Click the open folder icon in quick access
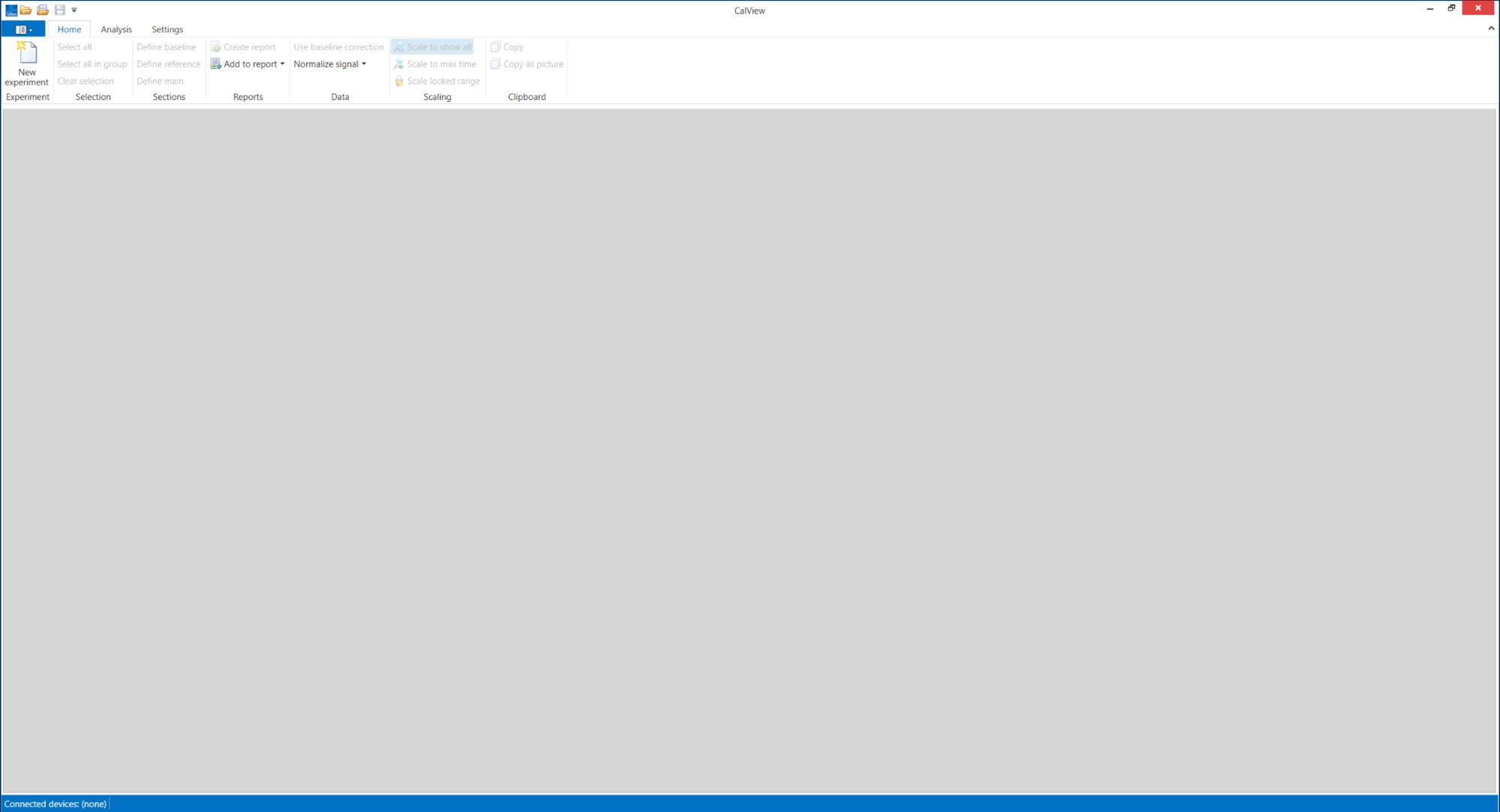 click(25, 10)
